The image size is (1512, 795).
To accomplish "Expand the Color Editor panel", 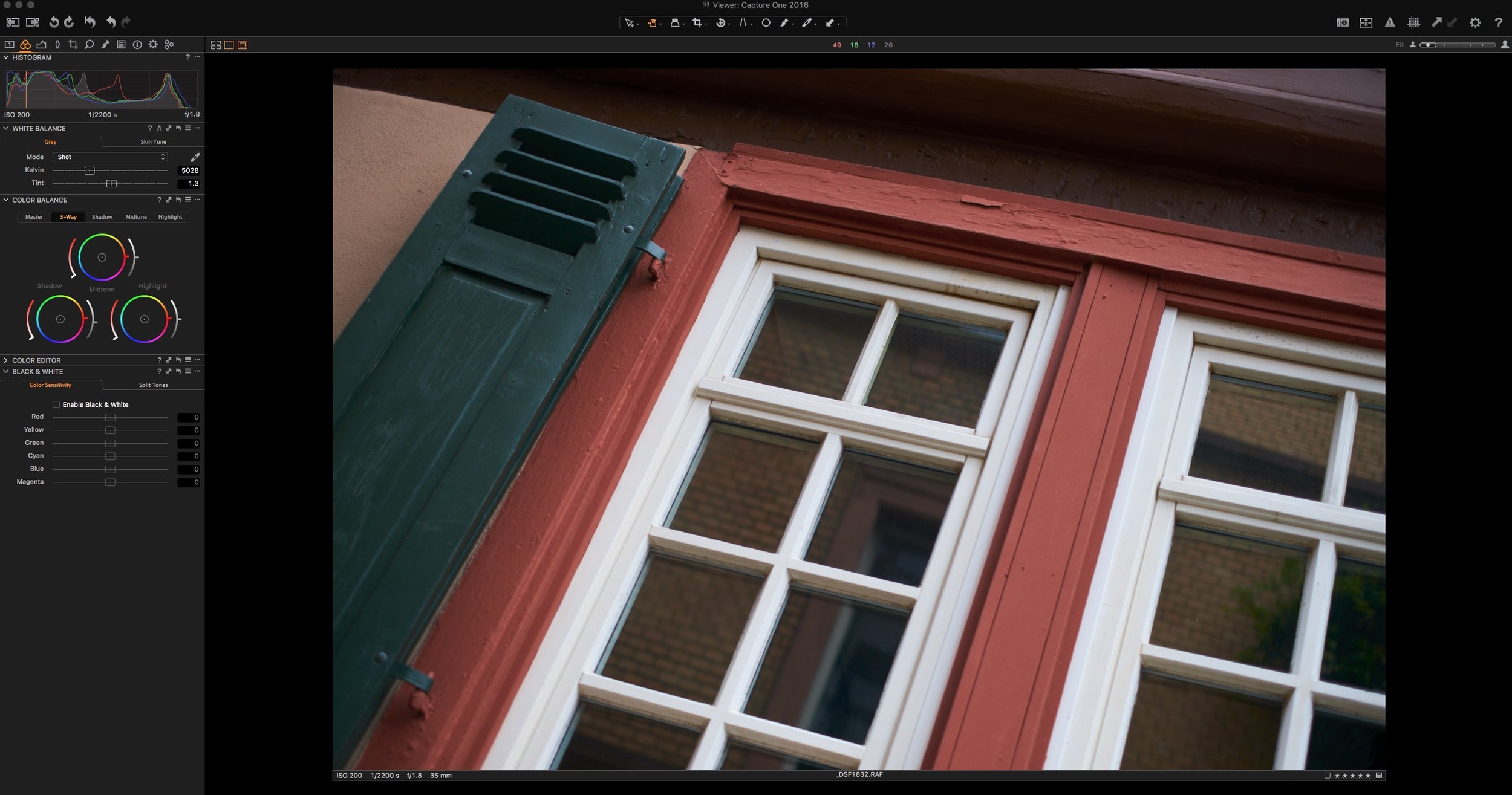I will coord(6,360).
